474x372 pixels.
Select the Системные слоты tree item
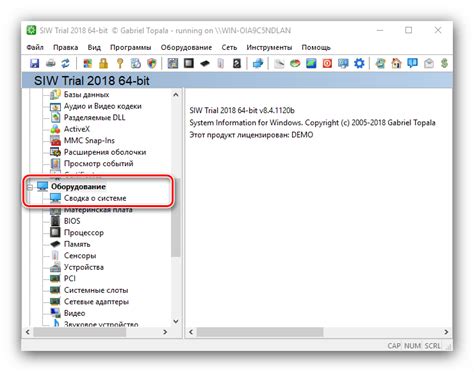point(96,290)
